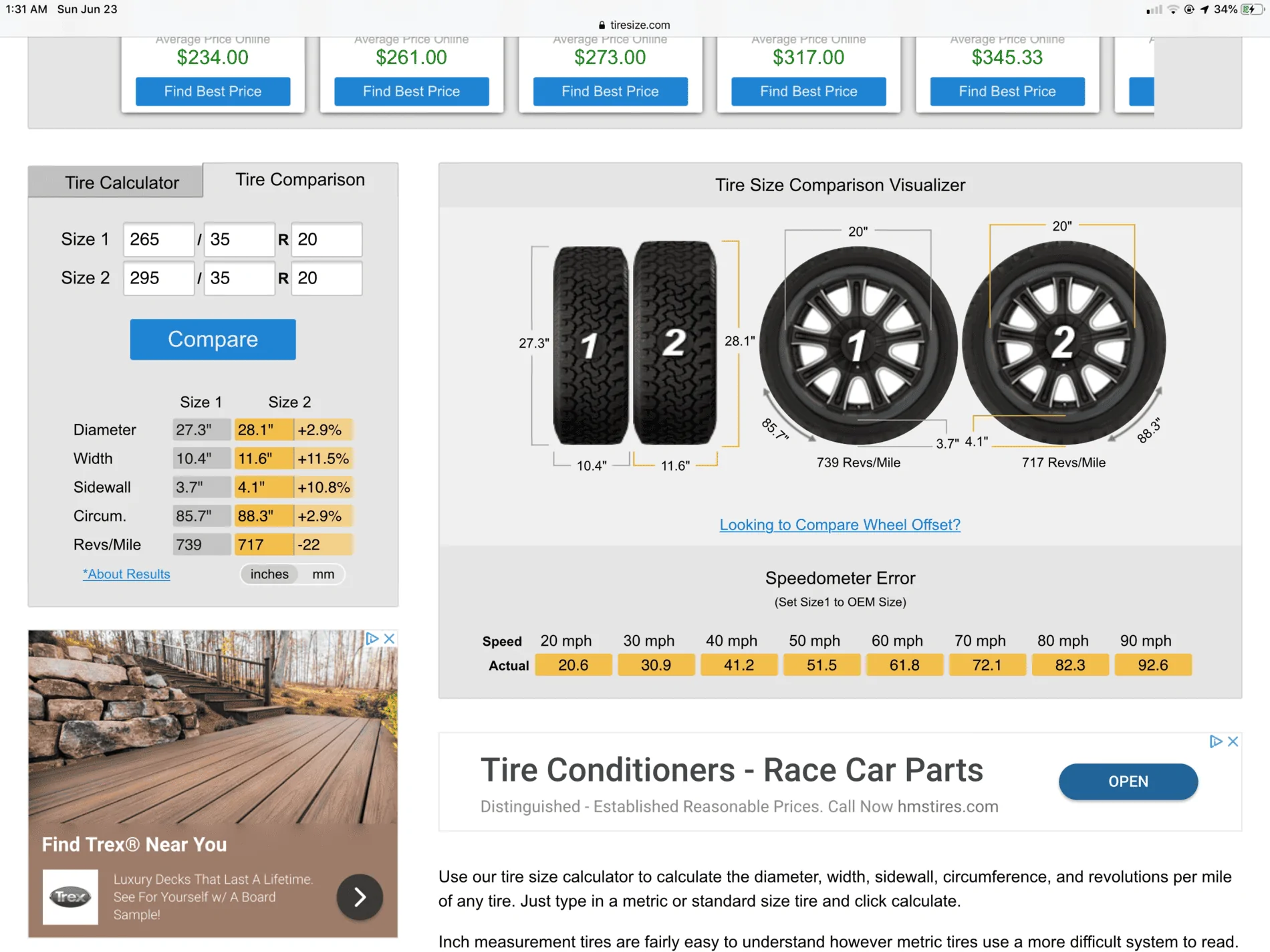Click the Tire Conditioners ad AdChoices icon
Image resolution: width=1270 pixels, height=952 pixels.
point(1216,741)
